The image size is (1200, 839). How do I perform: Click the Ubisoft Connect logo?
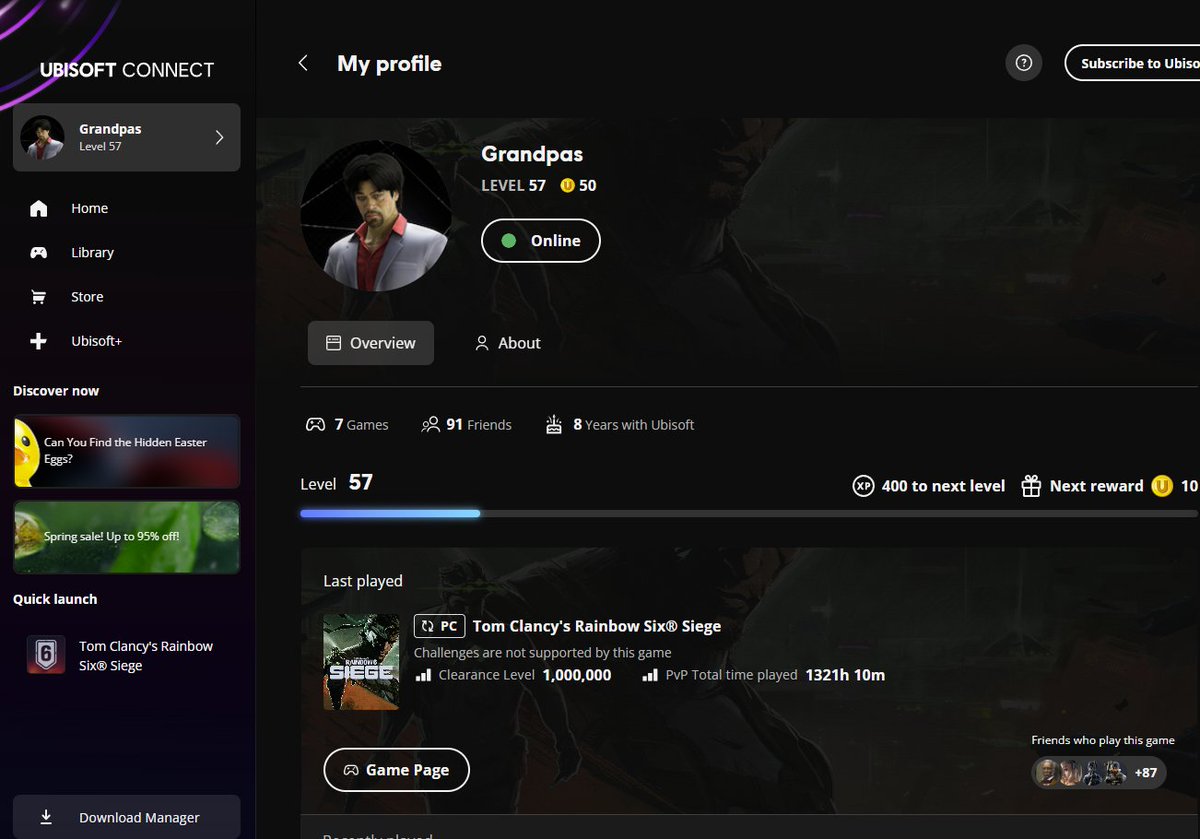click(127, 70)
